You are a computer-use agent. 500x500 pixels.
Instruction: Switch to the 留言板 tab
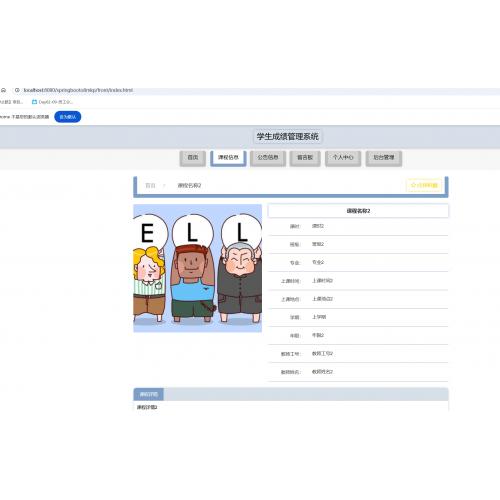coord(305,158)
